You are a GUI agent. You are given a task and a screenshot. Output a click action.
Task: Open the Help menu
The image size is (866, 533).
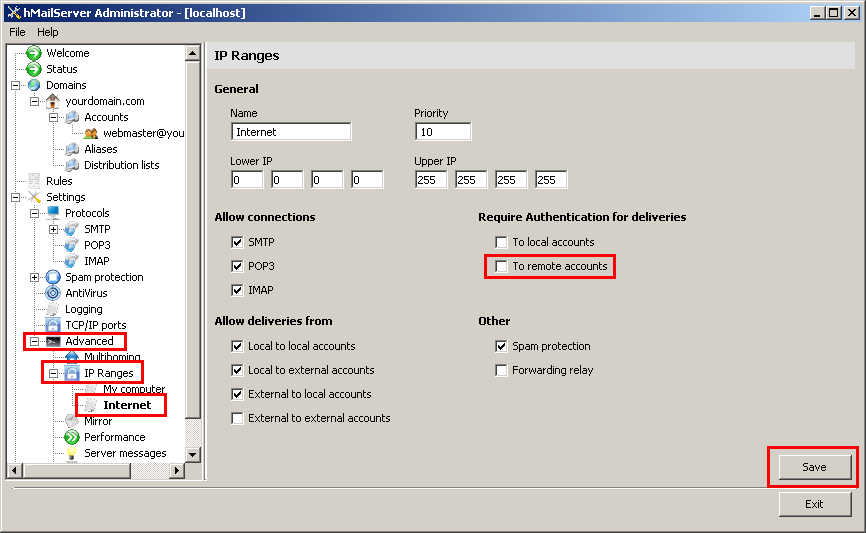[47, 32]
